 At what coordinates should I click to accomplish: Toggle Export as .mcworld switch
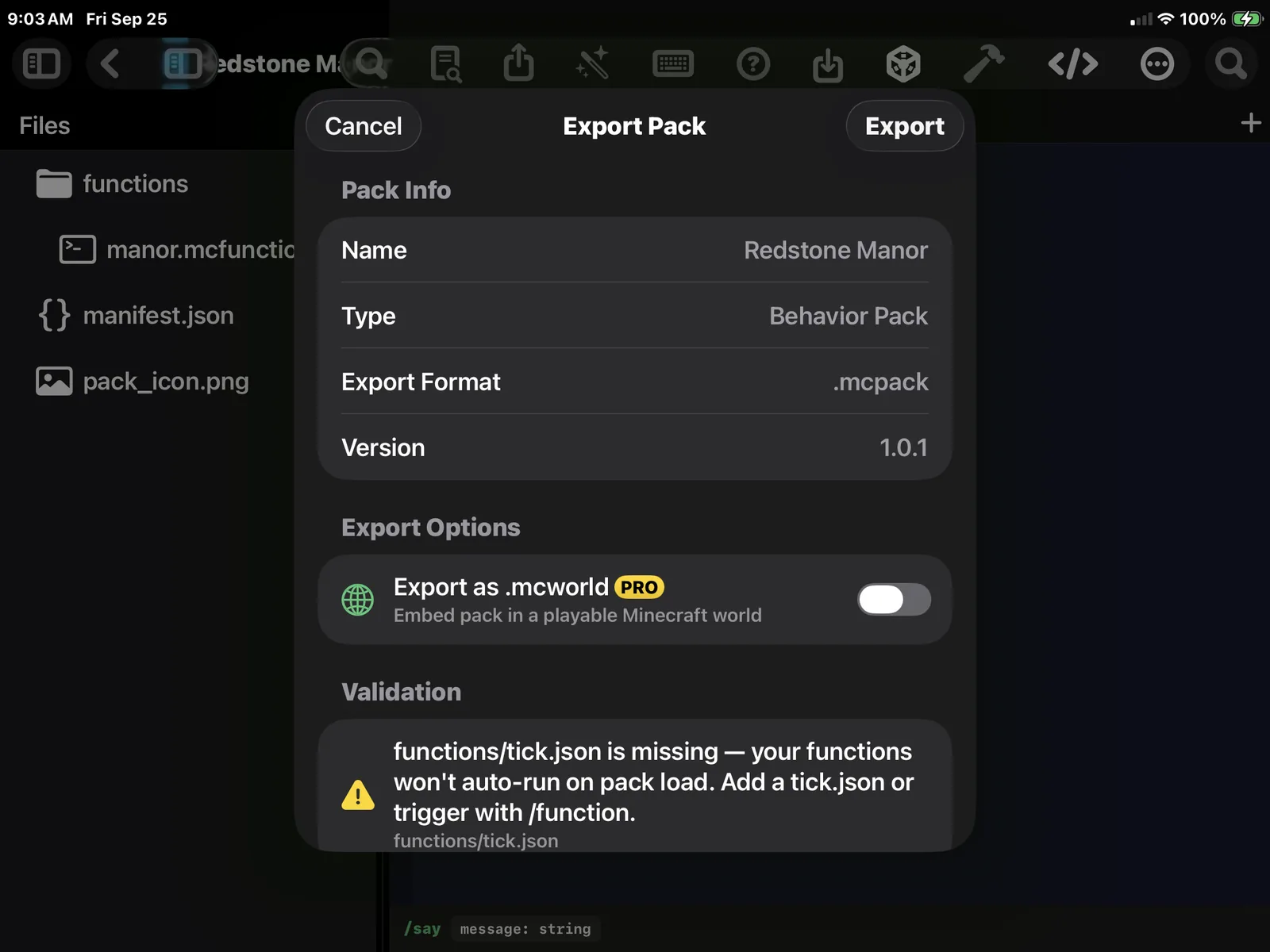[x=894, y=599]
